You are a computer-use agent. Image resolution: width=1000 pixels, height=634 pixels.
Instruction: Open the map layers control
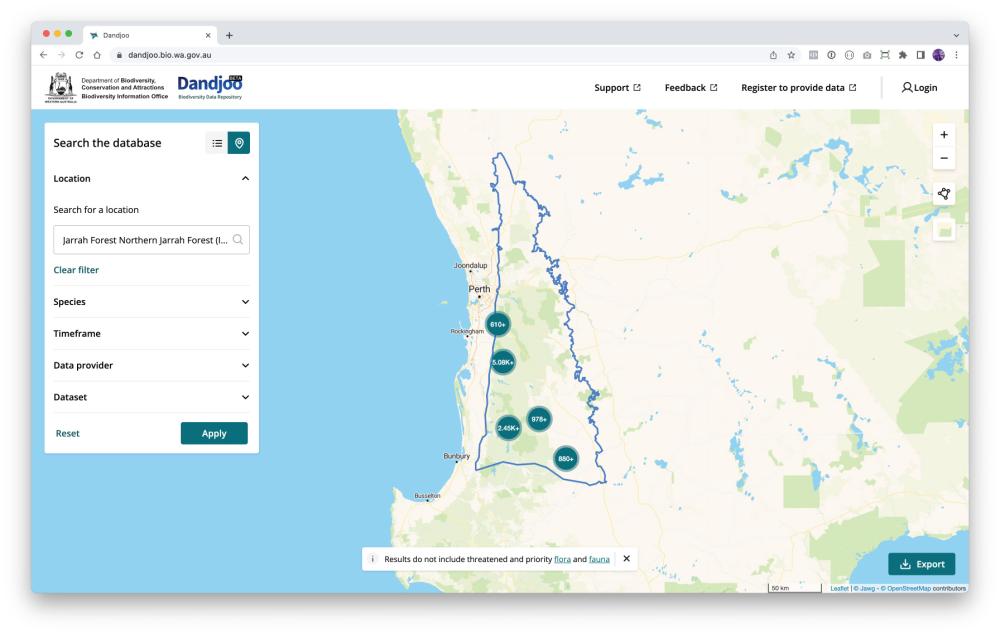944,230
